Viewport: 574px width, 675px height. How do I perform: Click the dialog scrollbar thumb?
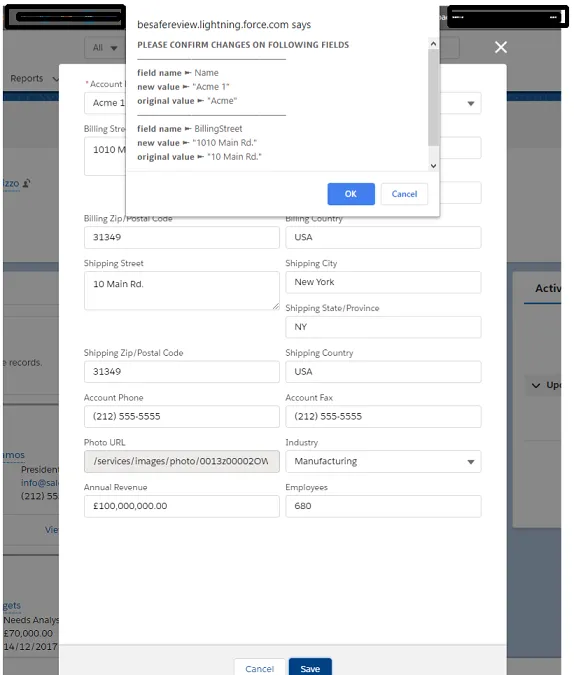pos(433,97)
